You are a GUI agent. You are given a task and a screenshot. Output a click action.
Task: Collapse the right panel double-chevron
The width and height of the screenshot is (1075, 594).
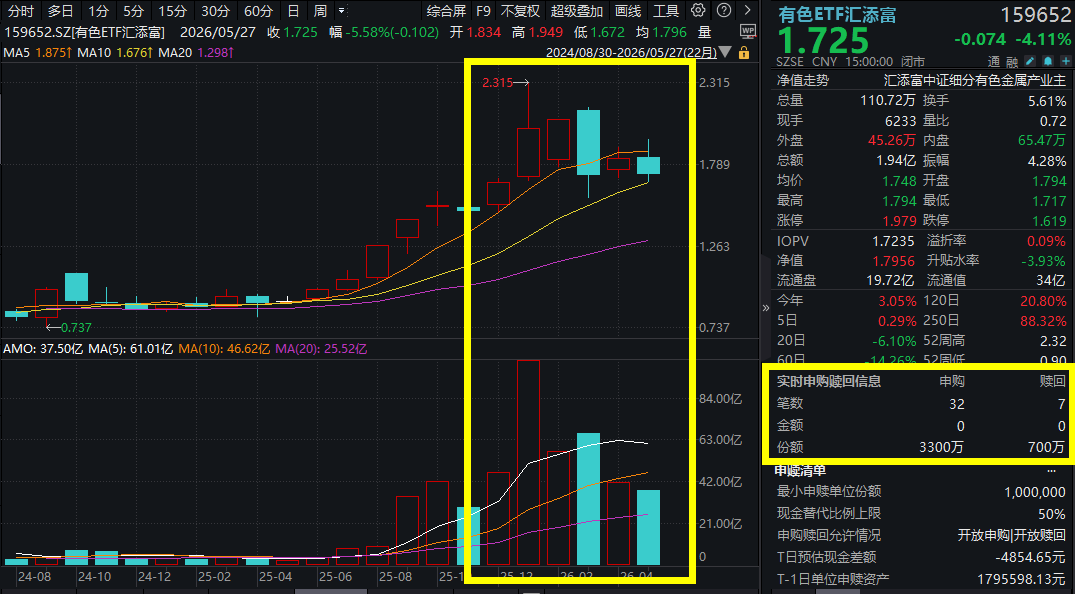(x=766, y=308)
